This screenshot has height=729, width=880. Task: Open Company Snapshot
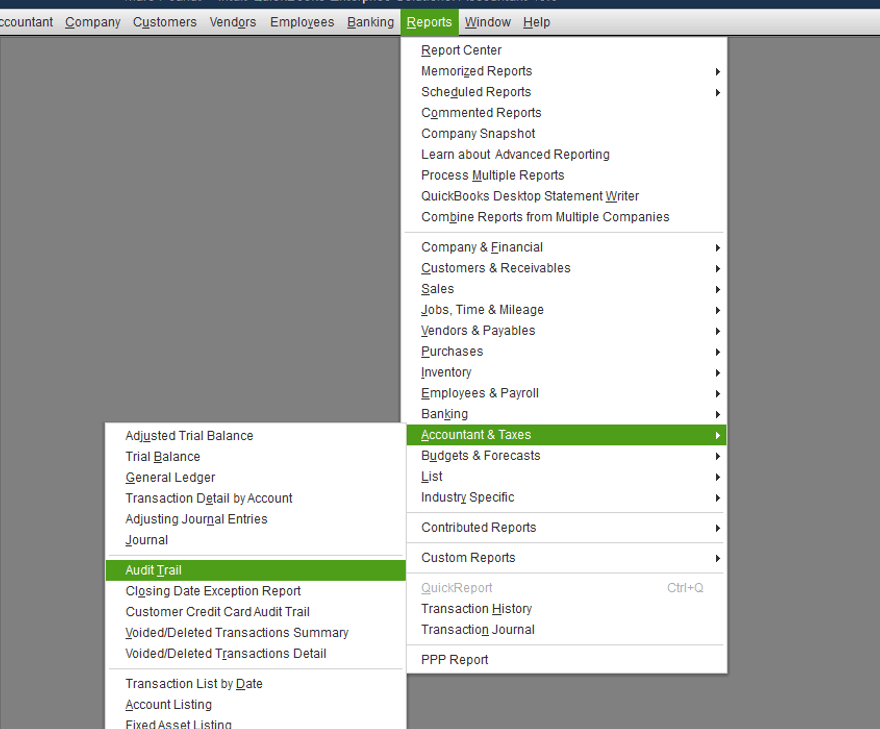[566, 134]
